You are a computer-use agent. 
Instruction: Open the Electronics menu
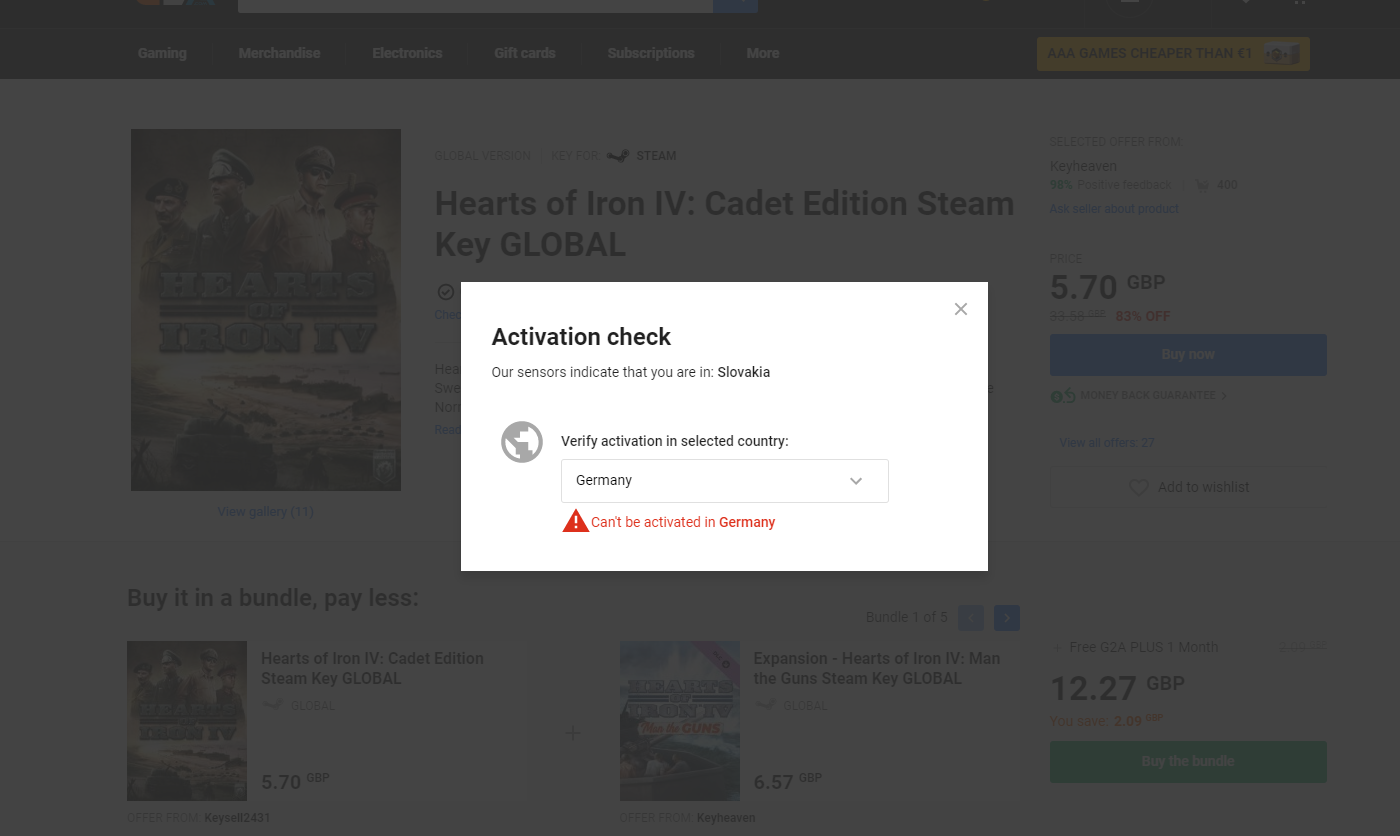(x=407, y=53)
